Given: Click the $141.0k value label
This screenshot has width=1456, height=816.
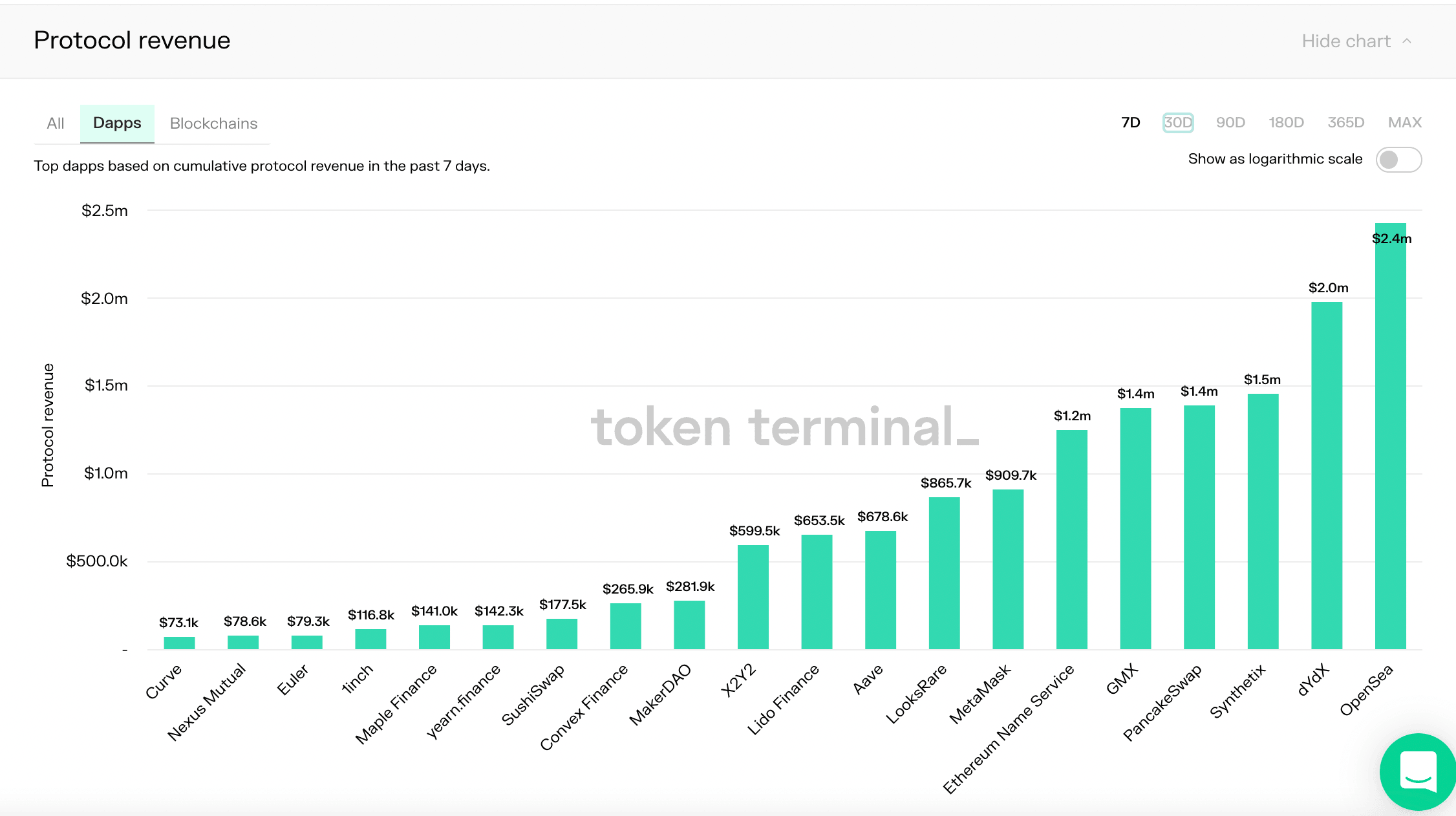Looking at the screenshot, I should 434,611.
